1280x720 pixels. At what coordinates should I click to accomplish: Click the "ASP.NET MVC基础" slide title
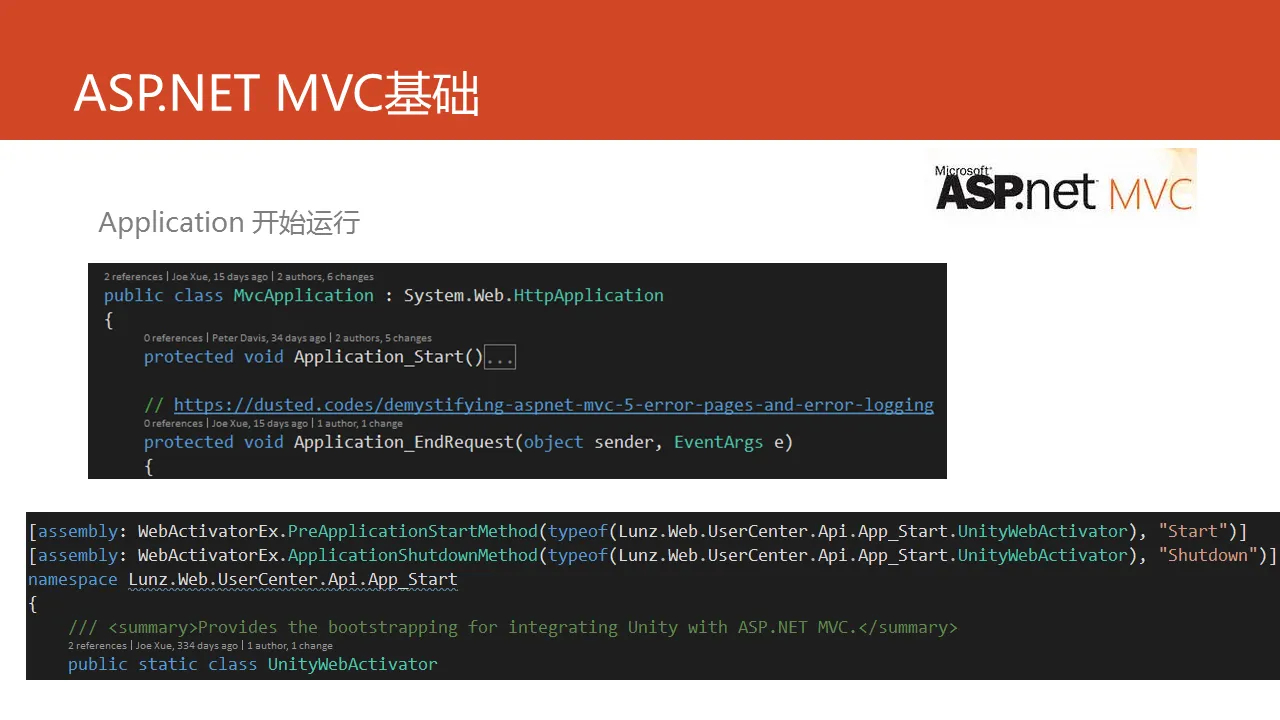pos(277,94)
